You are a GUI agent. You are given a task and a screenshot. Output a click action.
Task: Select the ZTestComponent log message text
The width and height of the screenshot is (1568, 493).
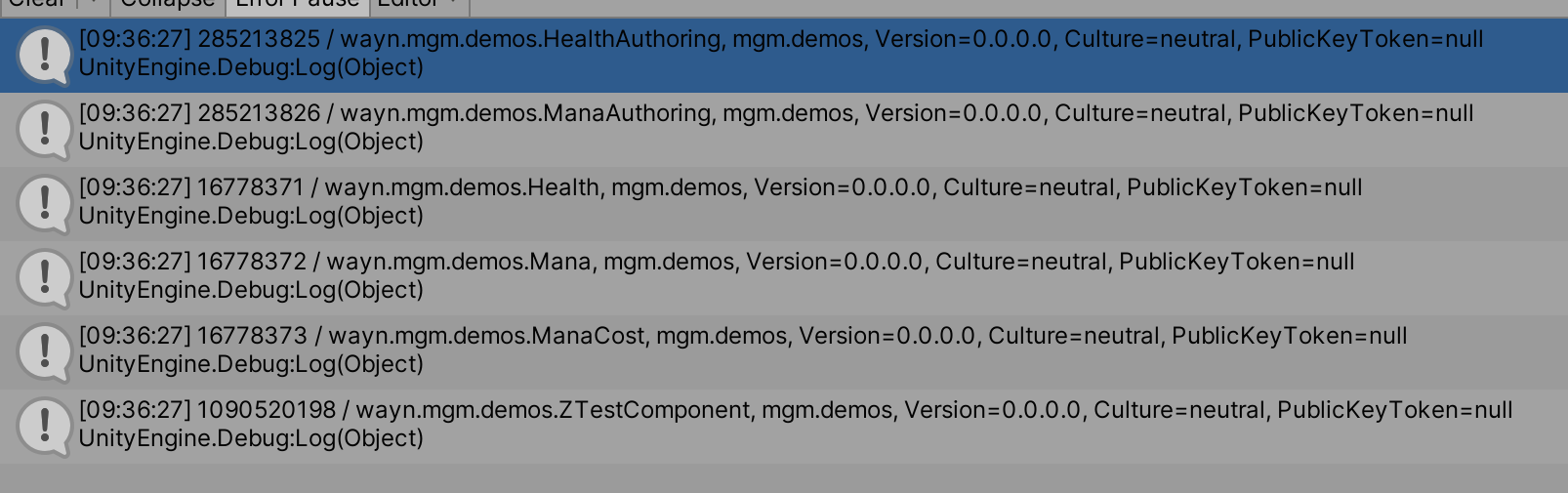tap(795, 411)
